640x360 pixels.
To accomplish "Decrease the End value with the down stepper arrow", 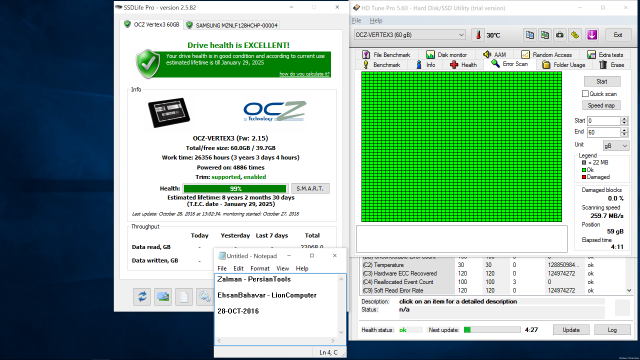I will (624, 135).
